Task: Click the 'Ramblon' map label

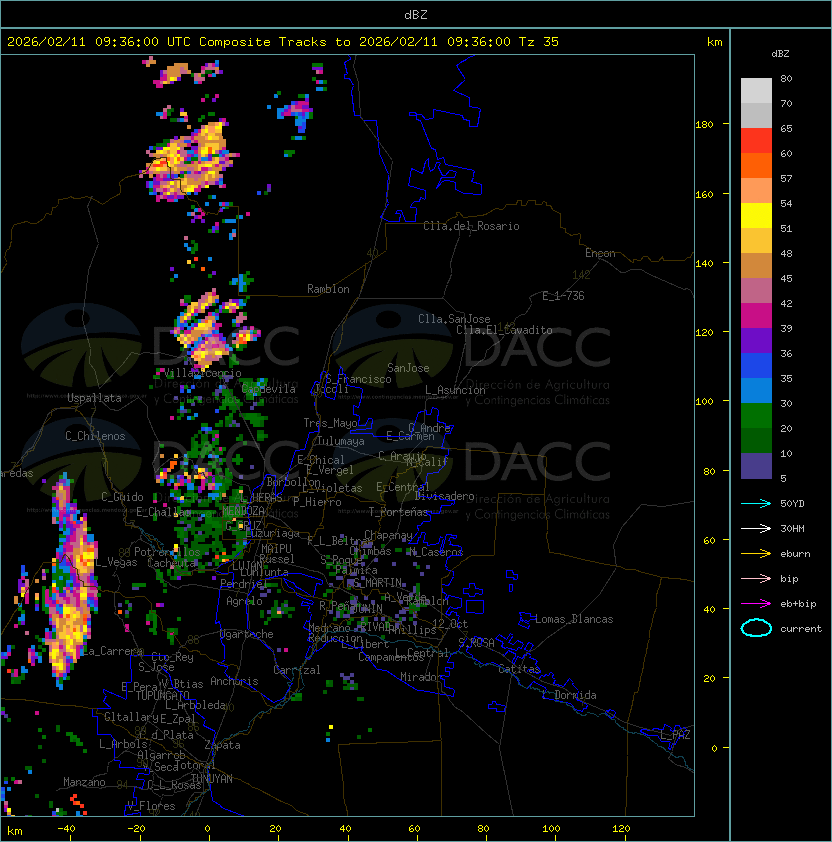Action: (328, 289)
